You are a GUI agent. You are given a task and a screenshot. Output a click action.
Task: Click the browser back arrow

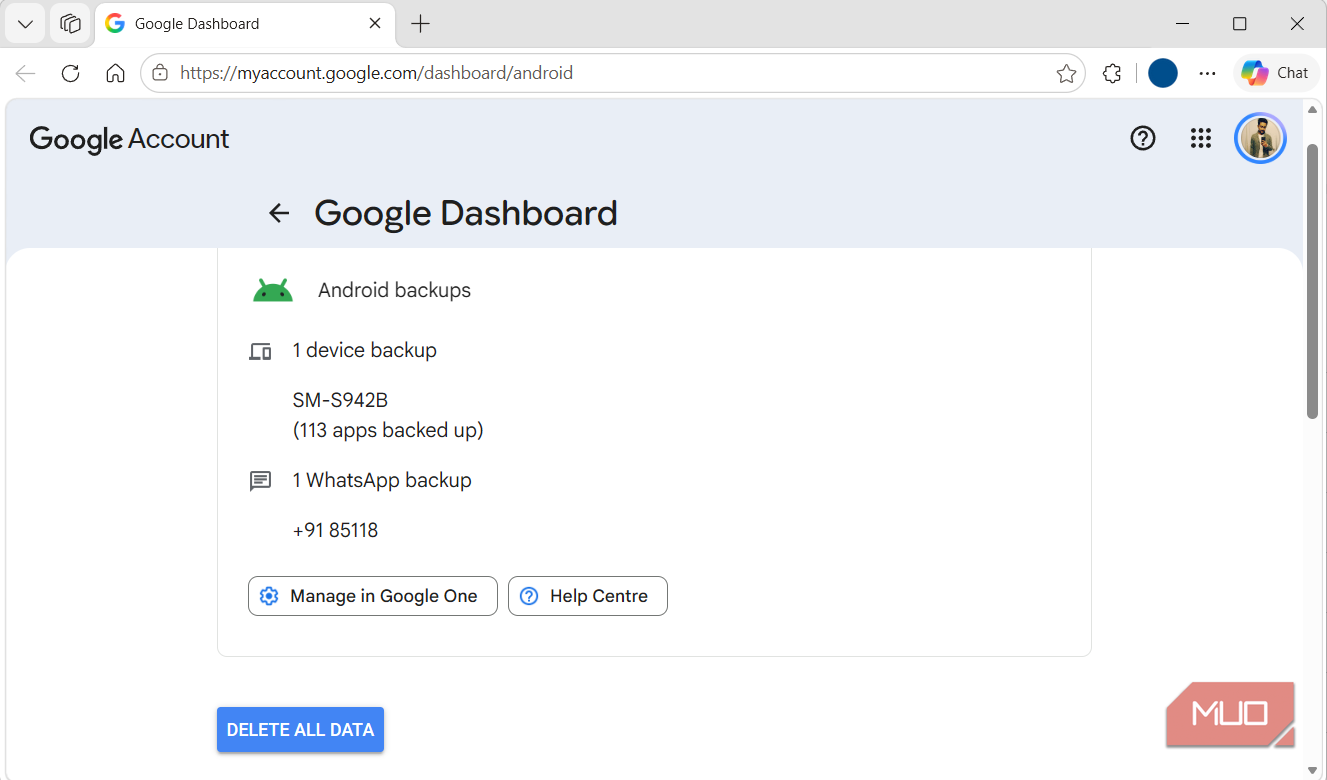(26, 73)
